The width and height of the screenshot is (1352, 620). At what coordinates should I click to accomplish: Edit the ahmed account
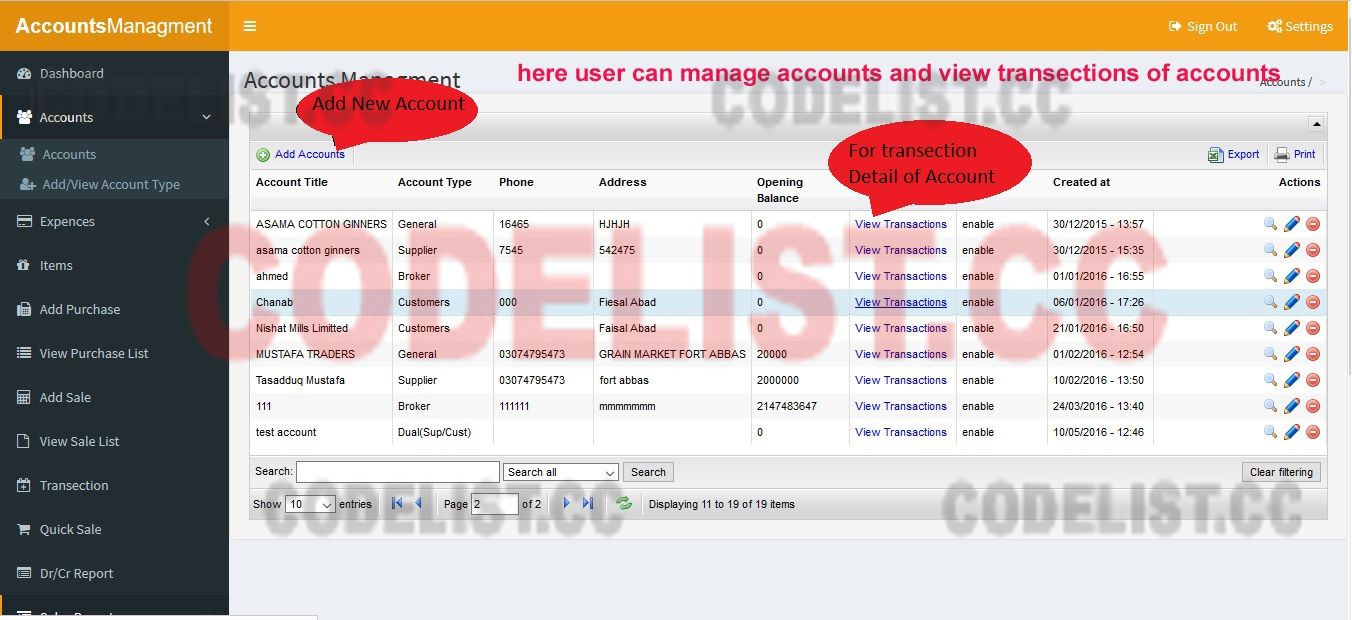(x=1292, y=276)
